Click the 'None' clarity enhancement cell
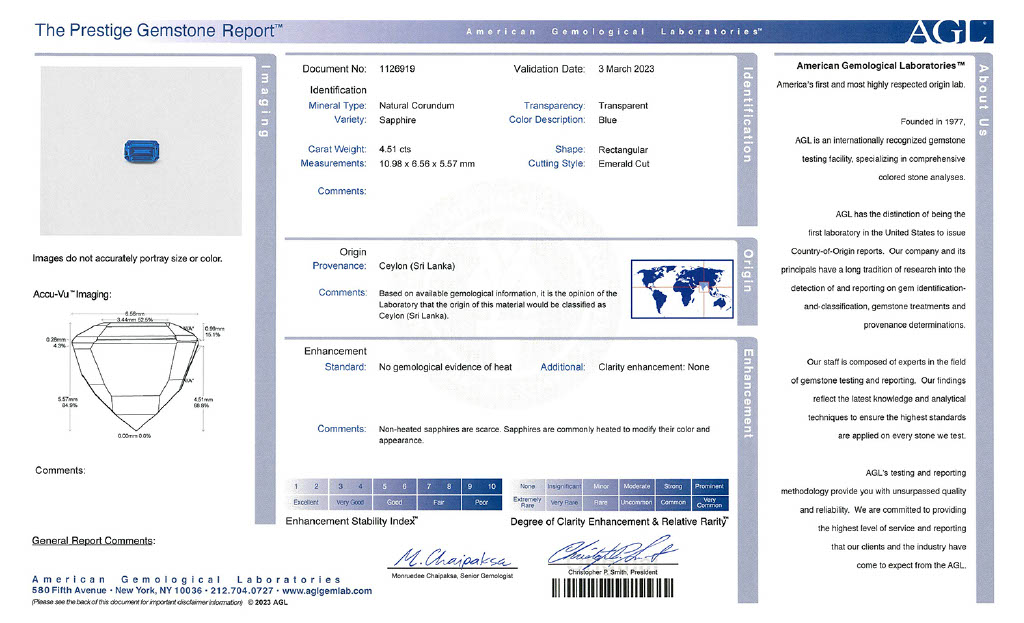The height and width of the screenshot is (623, 1024). coord(528,486)
